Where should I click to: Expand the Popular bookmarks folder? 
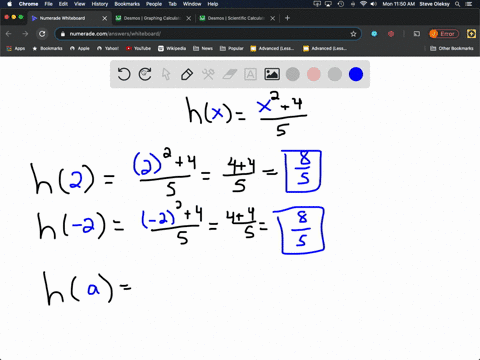[x=232, y=48]
